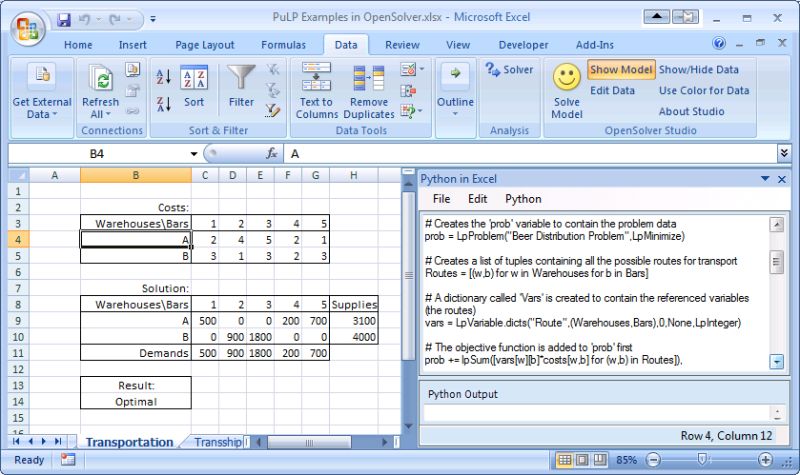Go to the last sheet tab arrow
This screenshot has height=475, width=800.
tap(58, 442)
